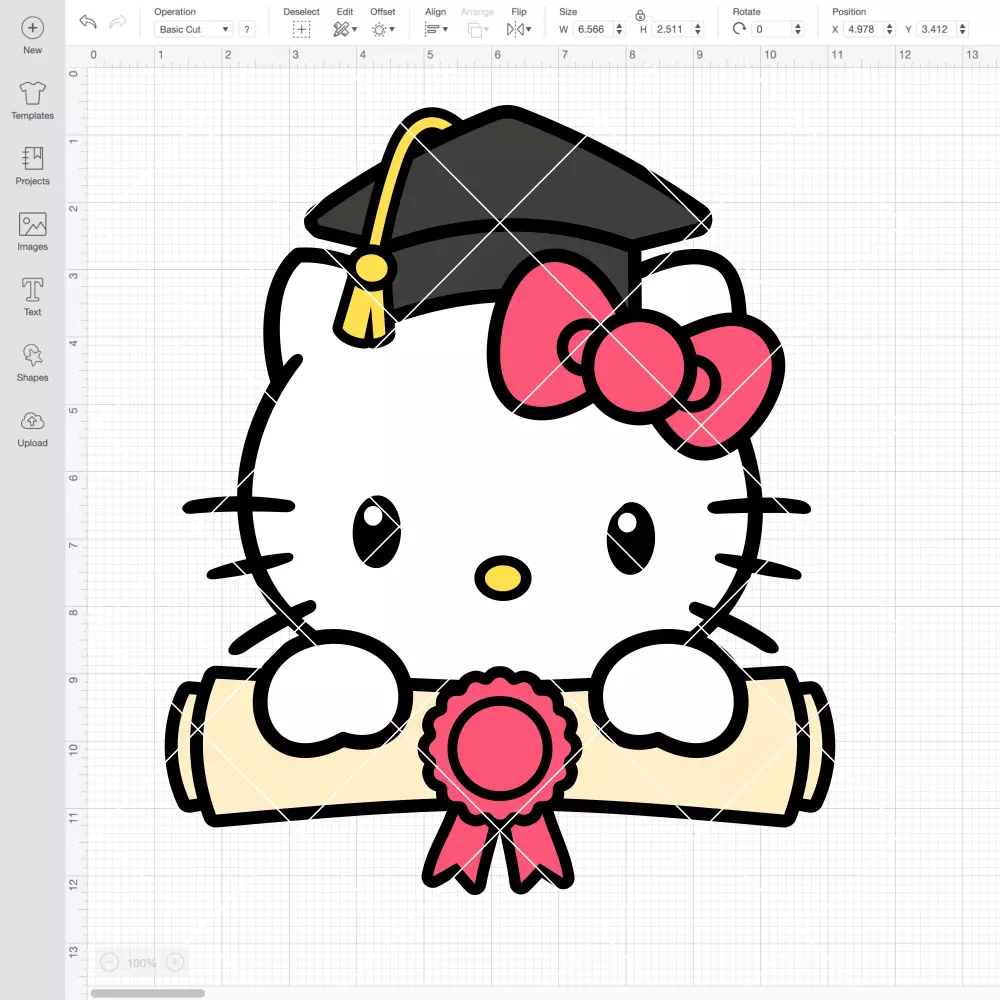Zoom out with the minus button

click(109, 962)
